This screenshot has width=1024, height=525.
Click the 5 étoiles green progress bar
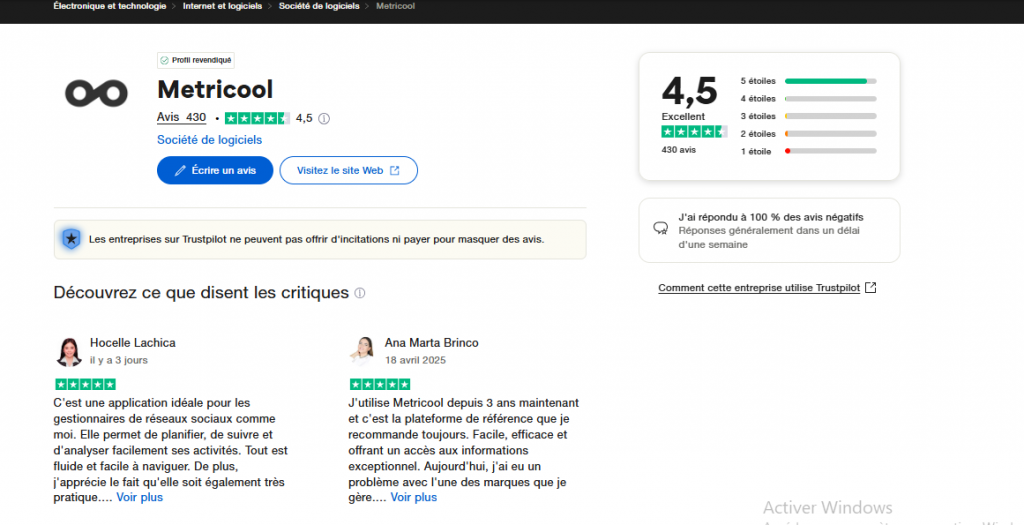(831, 81)
